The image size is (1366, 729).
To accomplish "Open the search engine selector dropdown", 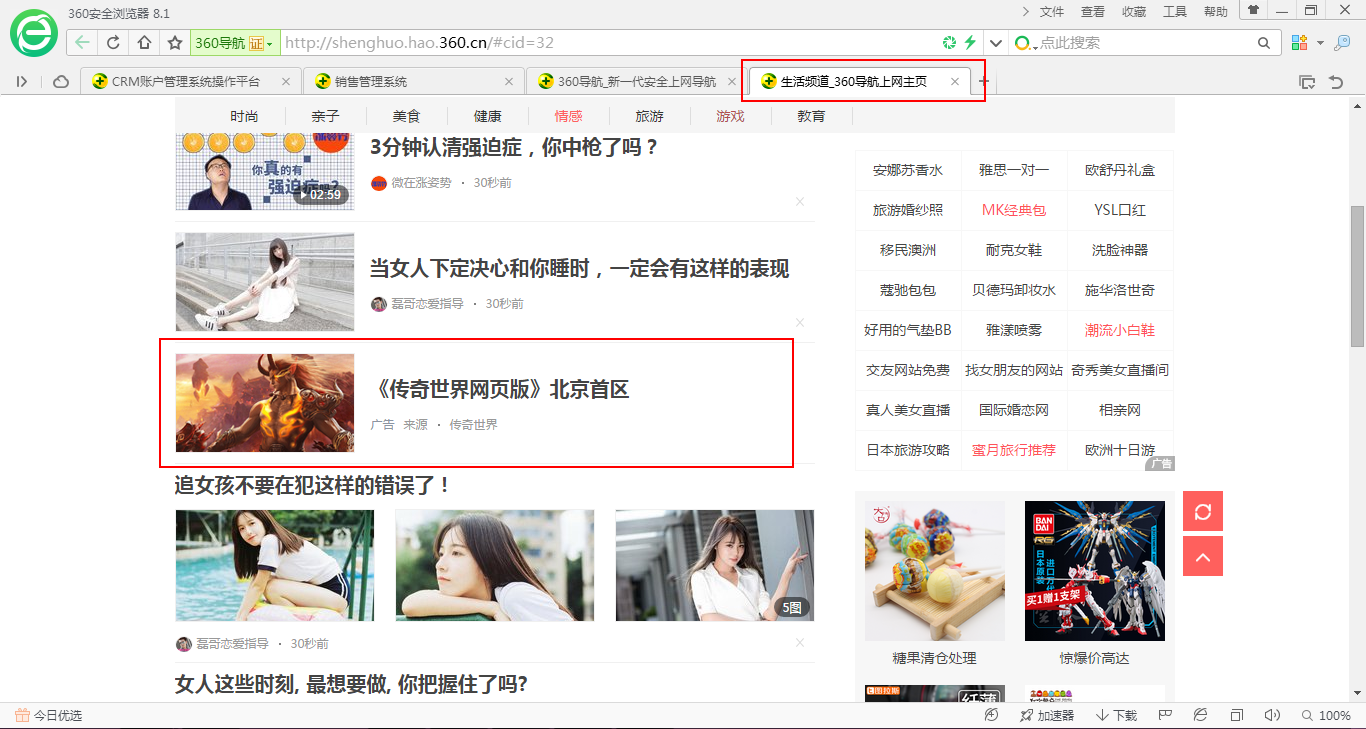I will pyautogui.click(x=1026, y=43).
